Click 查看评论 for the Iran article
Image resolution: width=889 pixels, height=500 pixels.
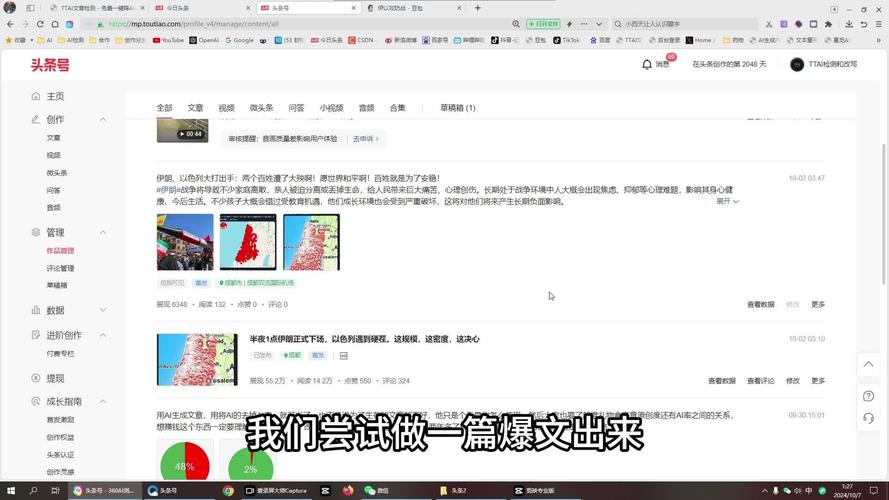point(760,381)
